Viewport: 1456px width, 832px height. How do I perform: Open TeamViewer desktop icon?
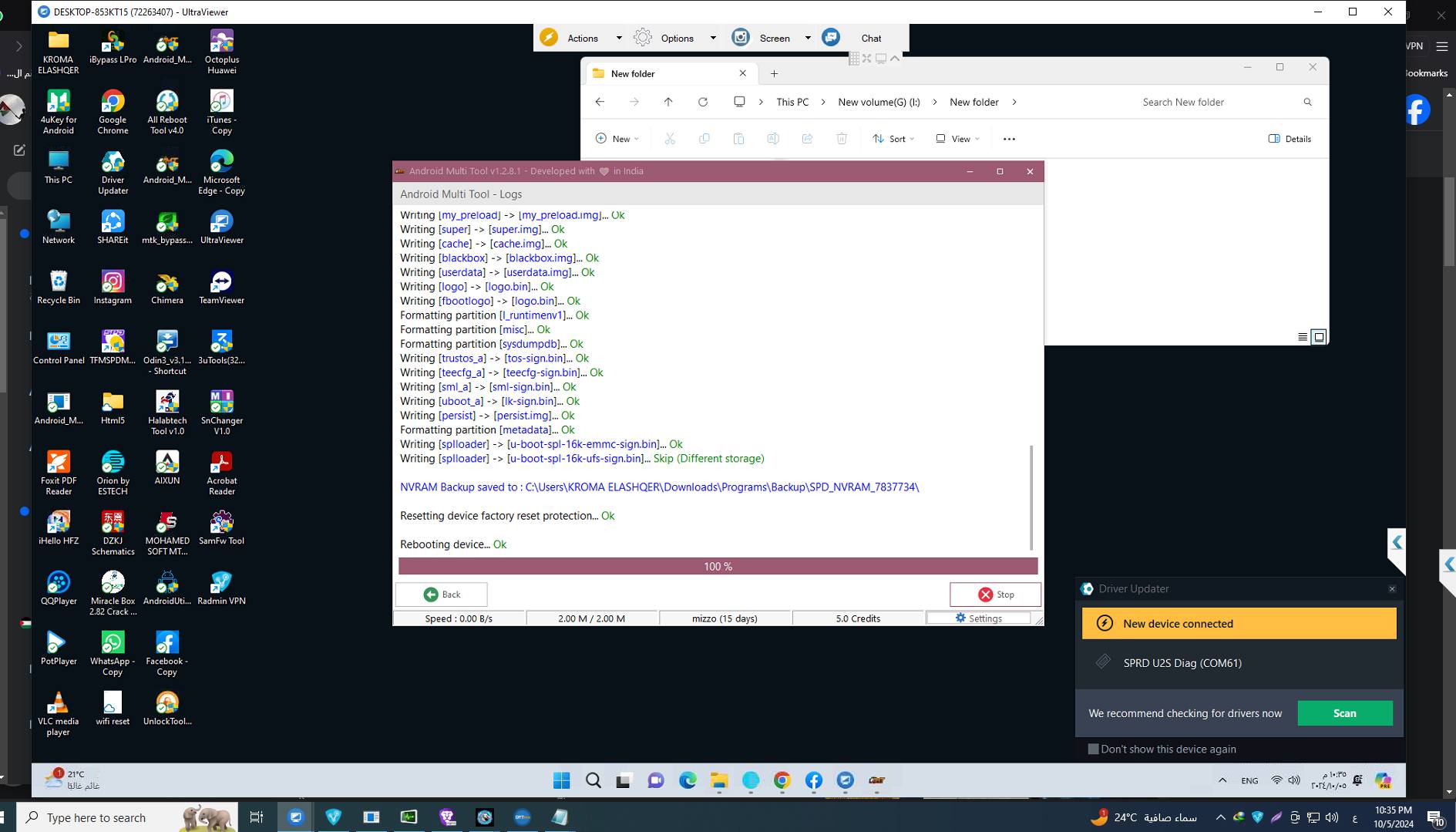221,288
